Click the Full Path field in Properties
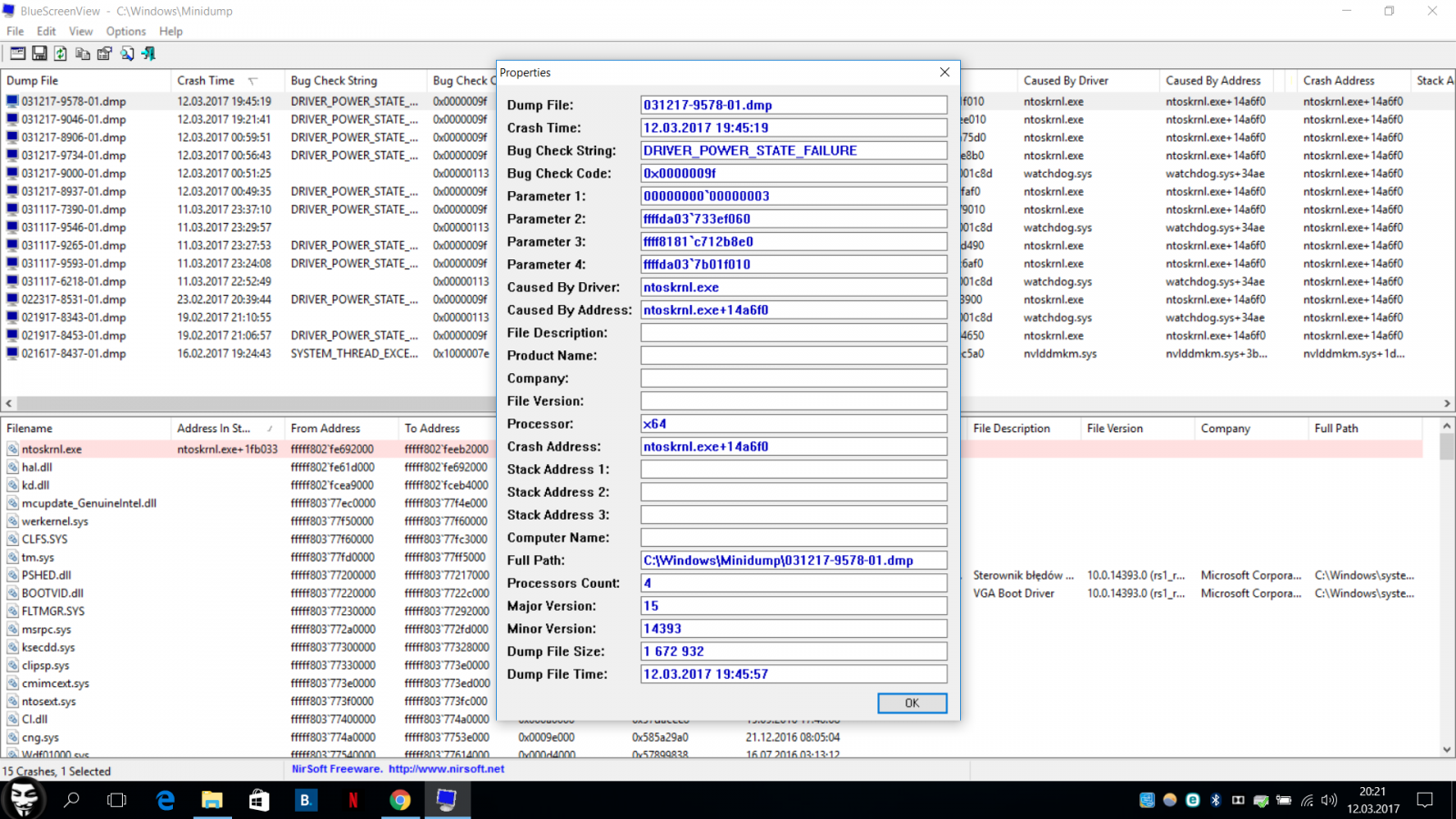This screenshot has height=819, width=1456. point(794,560)
